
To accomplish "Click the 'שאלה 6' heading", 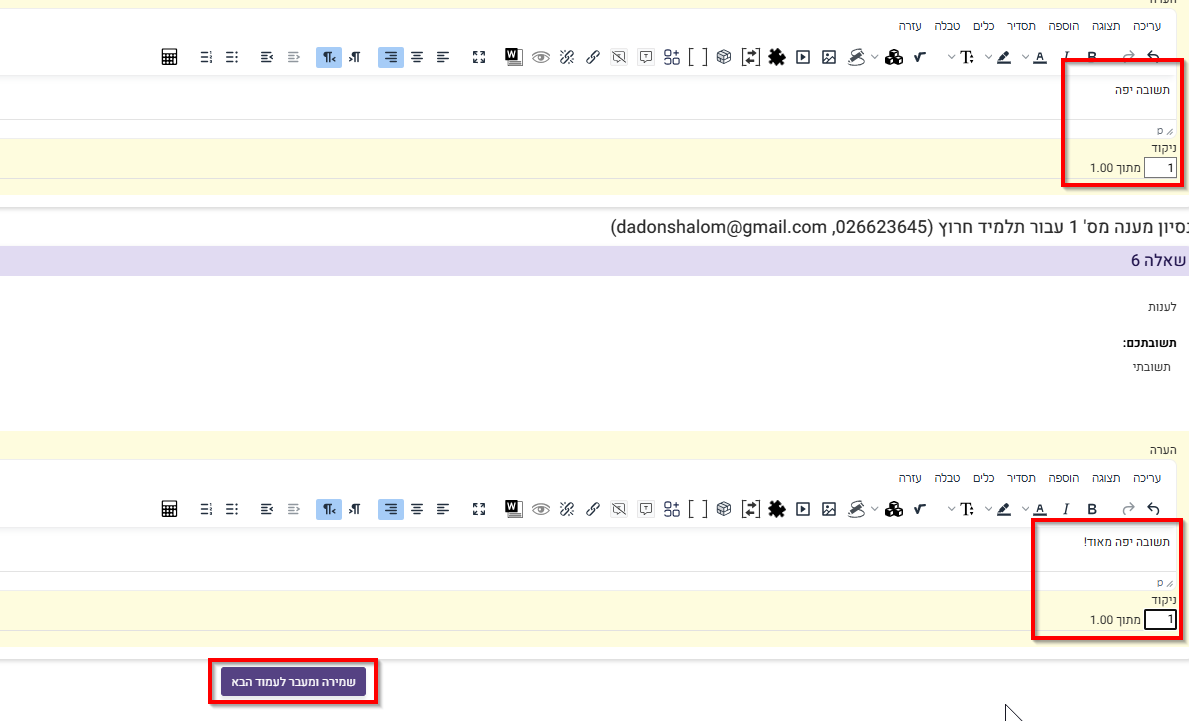I will pyautogui.click(x=1158, y=261).
